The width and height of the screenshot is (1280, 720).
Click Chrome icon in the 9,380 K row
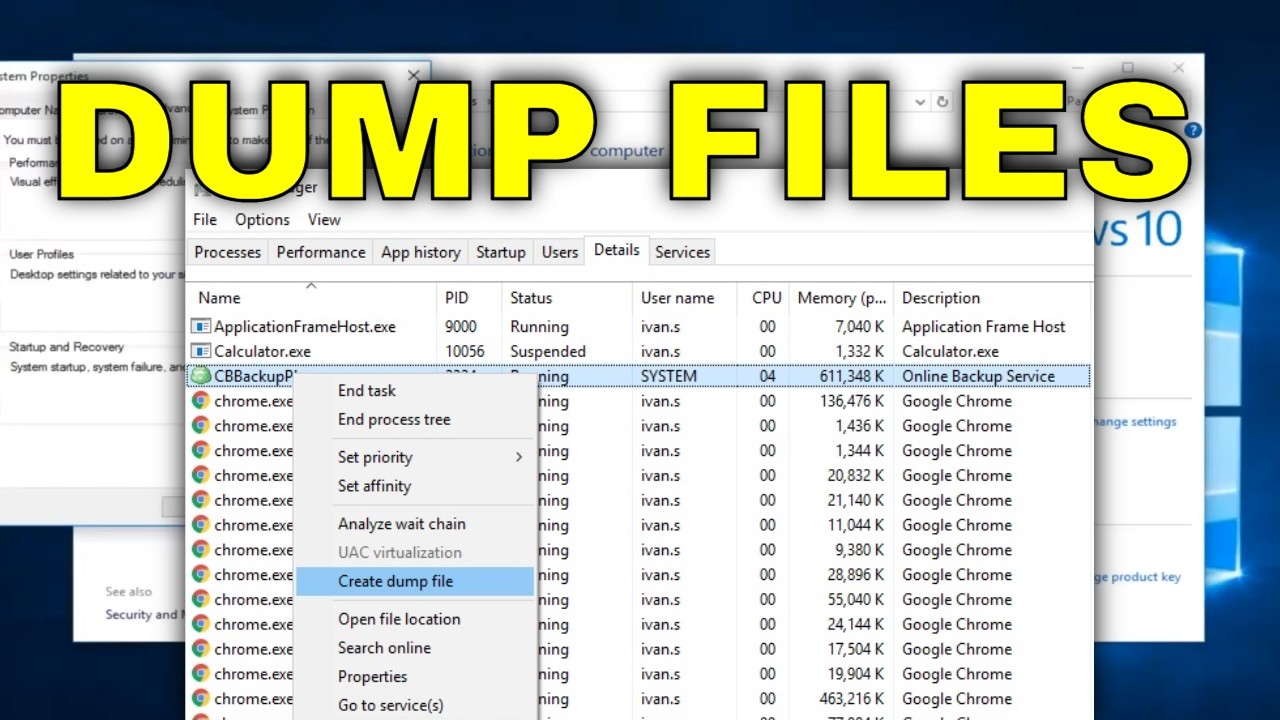coord(201,550)
